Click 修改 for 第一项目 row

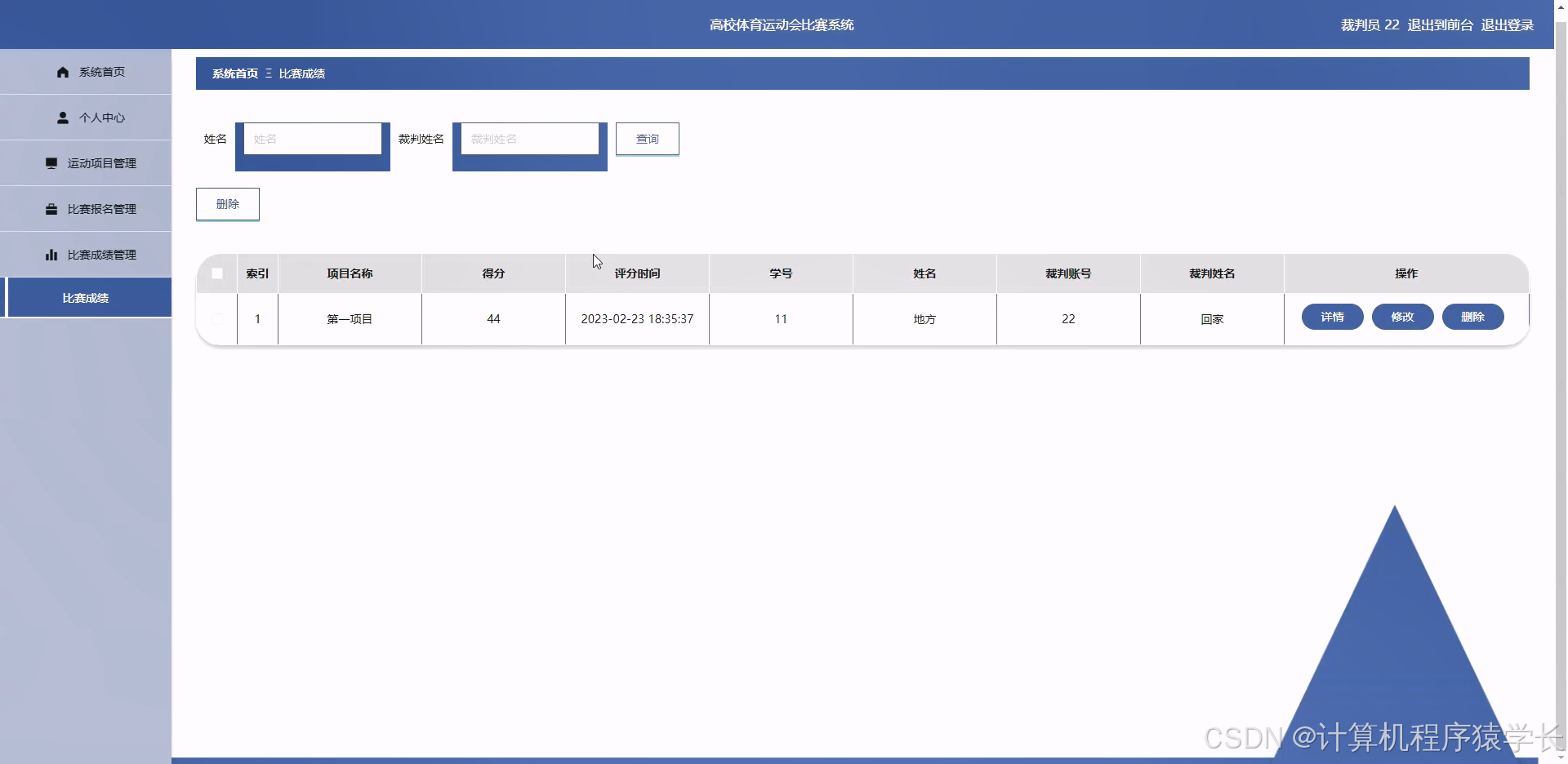[1403, 317]
